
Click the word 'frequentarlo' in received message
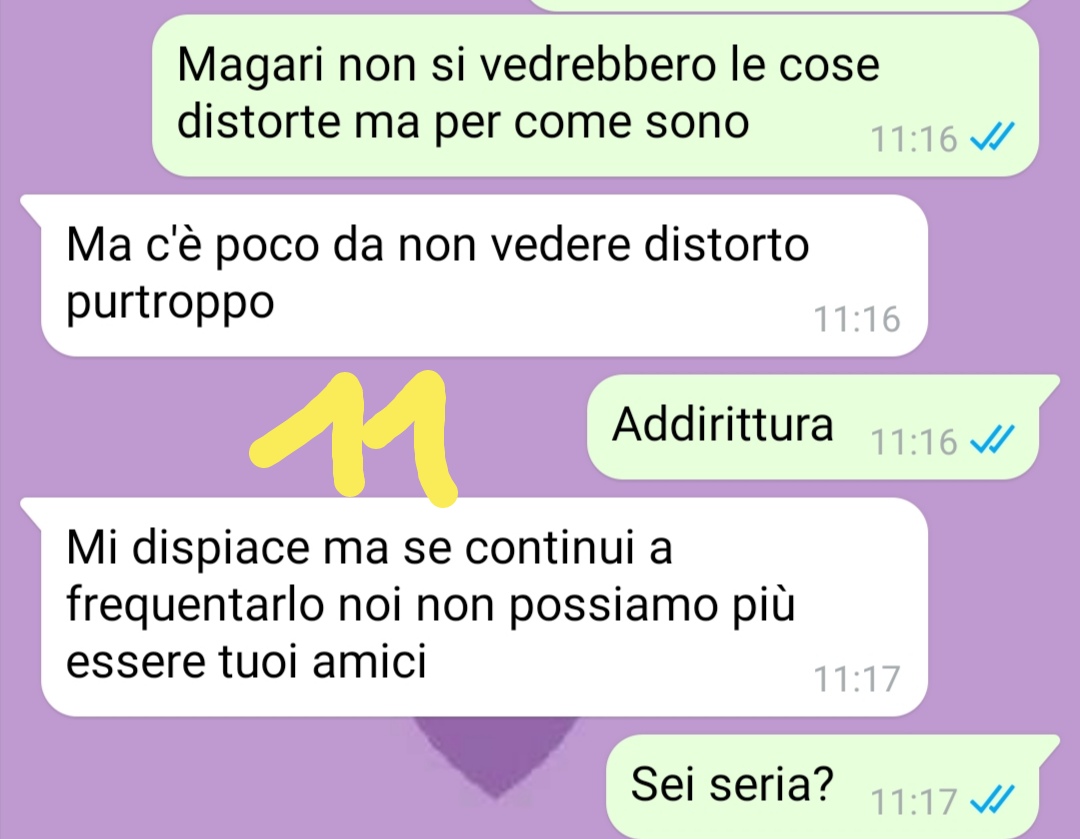coord(195,606)
